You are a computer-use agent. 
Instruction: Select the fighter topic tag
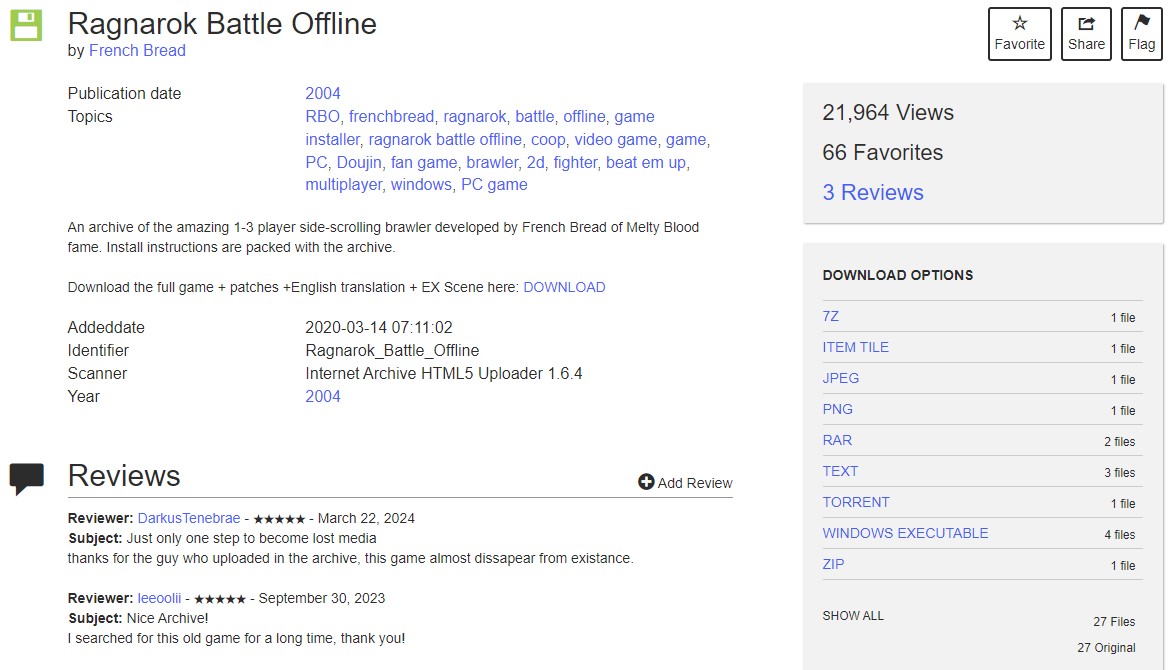[575, 162]
